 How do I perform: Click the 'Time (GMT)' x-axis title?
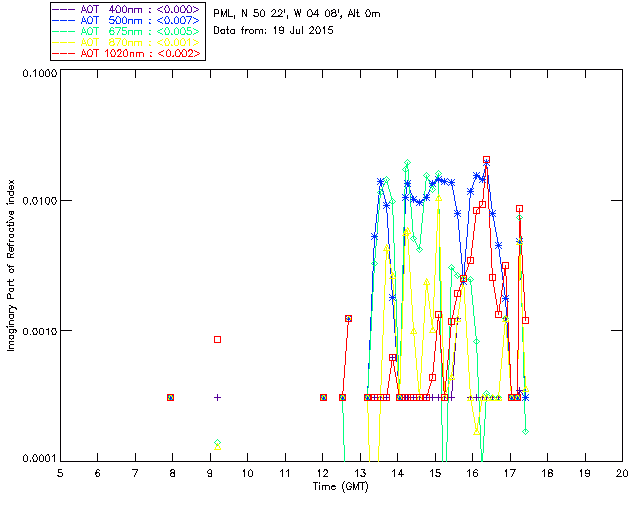pos(341,486)
